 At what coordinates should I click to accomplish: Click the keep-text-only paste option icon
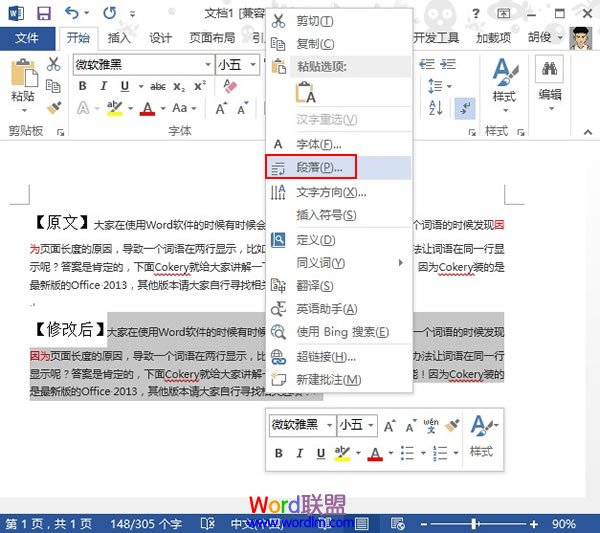(x=306, y=93)
